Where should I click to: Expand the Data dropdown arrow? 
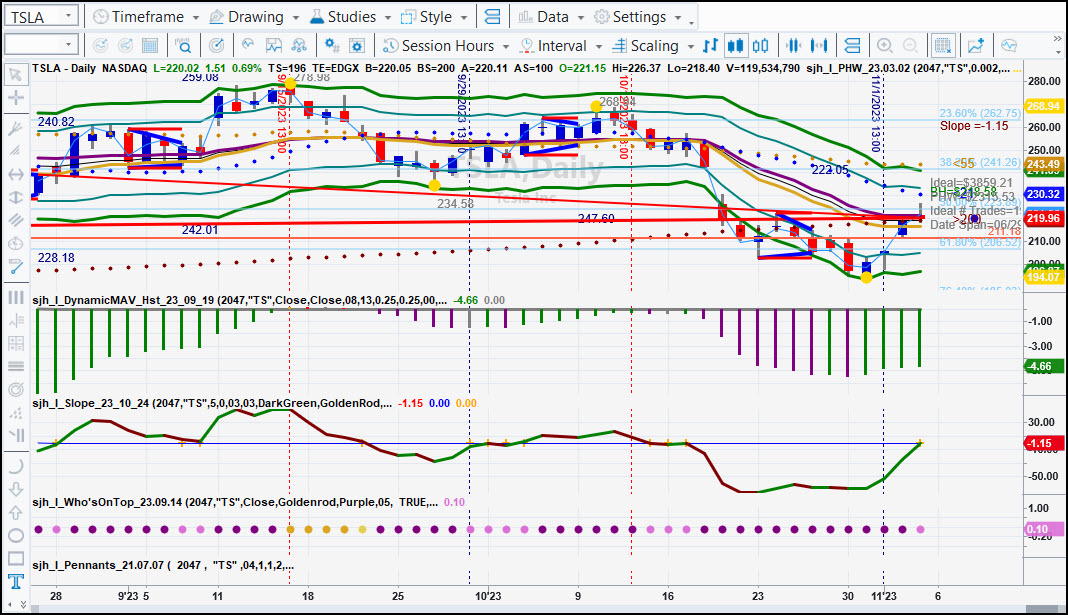pyautogui.click(x=581, y=17)
